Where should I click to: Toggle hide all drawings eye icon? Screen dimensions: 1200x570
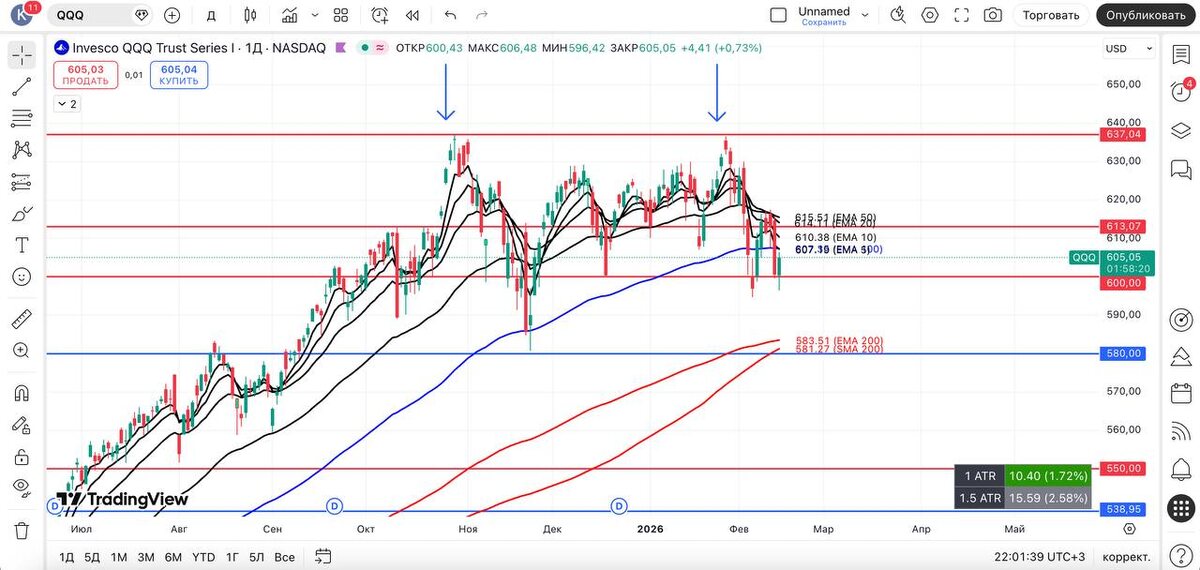(x=21, y=488)
